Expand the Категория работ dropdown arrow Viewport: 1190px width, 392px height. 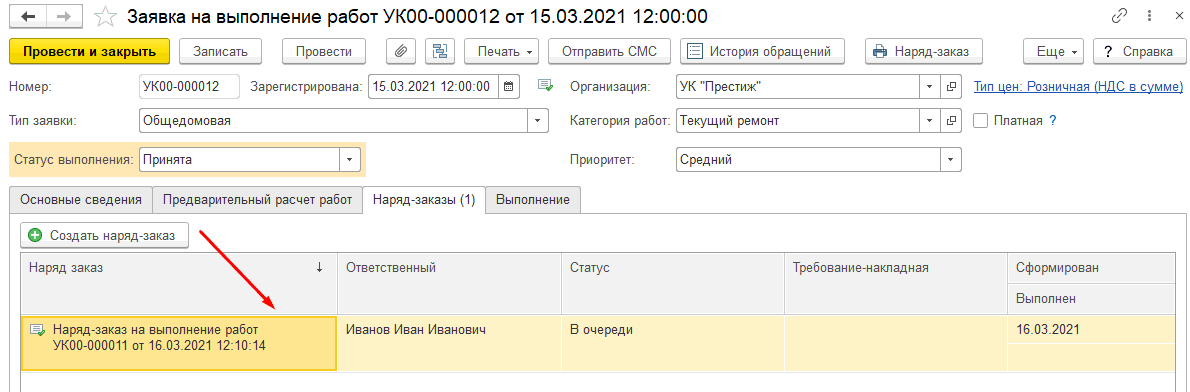coord(930,121)
